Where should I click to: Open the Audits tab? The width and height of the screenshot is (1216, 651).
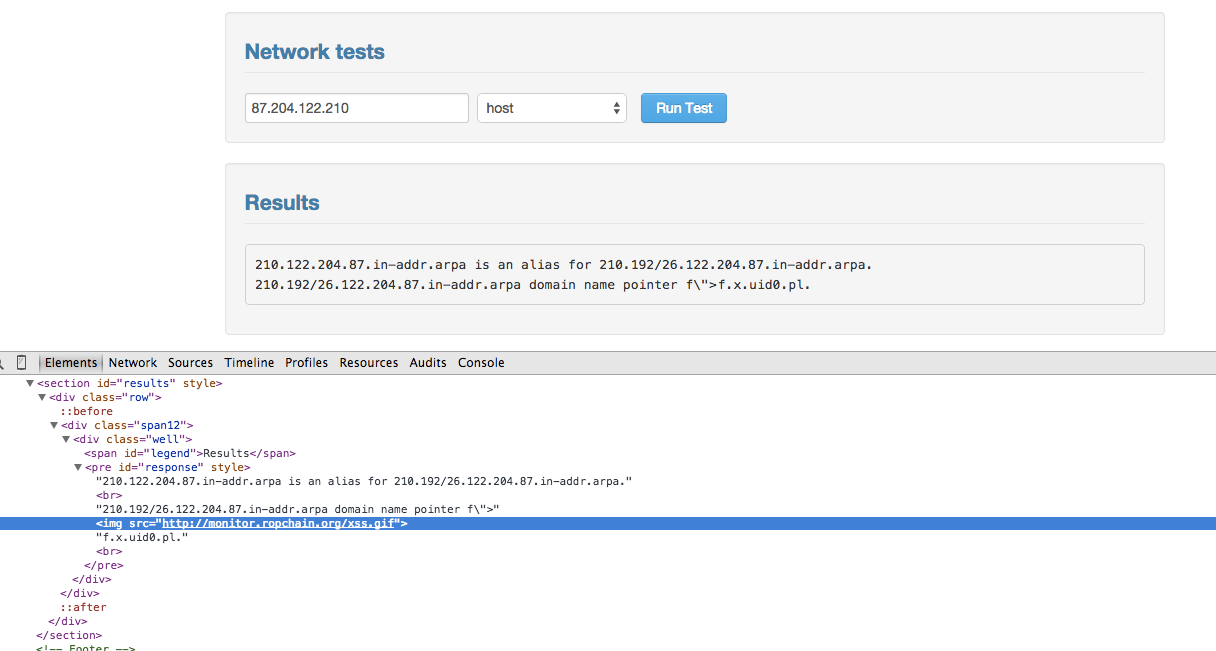tap(428, 363)
